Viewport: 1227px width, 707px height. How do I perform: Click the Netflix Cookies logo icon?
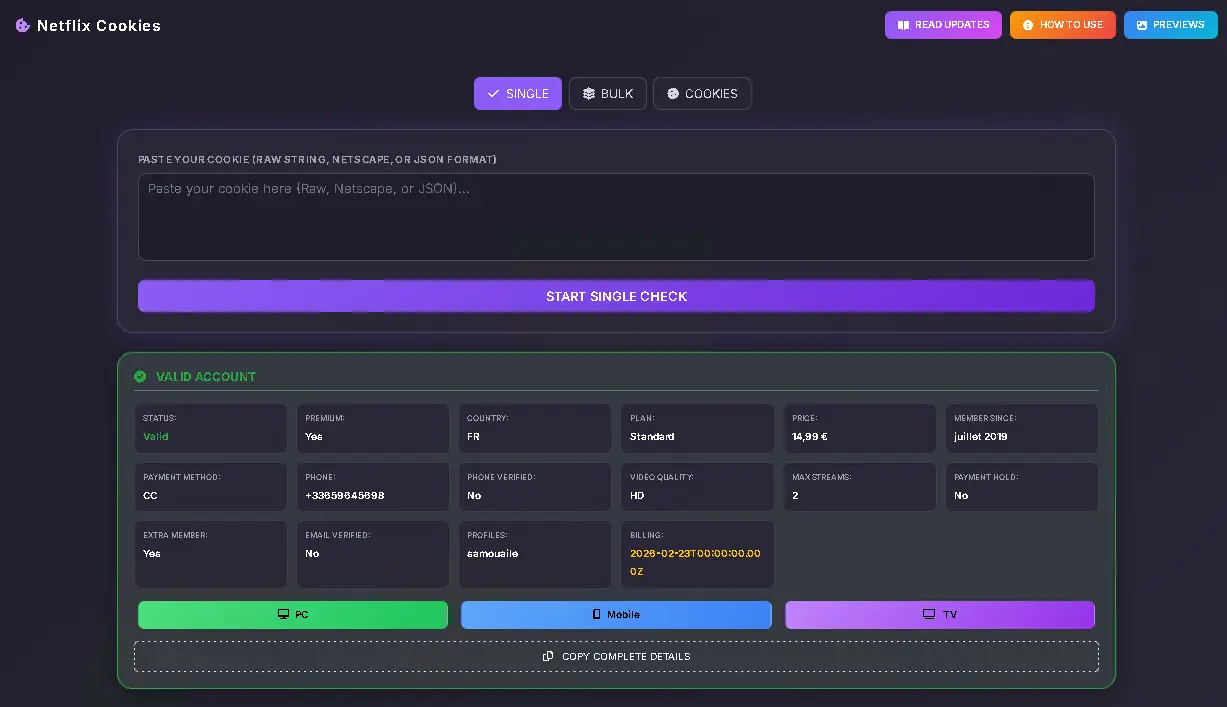click(x=23, y=25)
